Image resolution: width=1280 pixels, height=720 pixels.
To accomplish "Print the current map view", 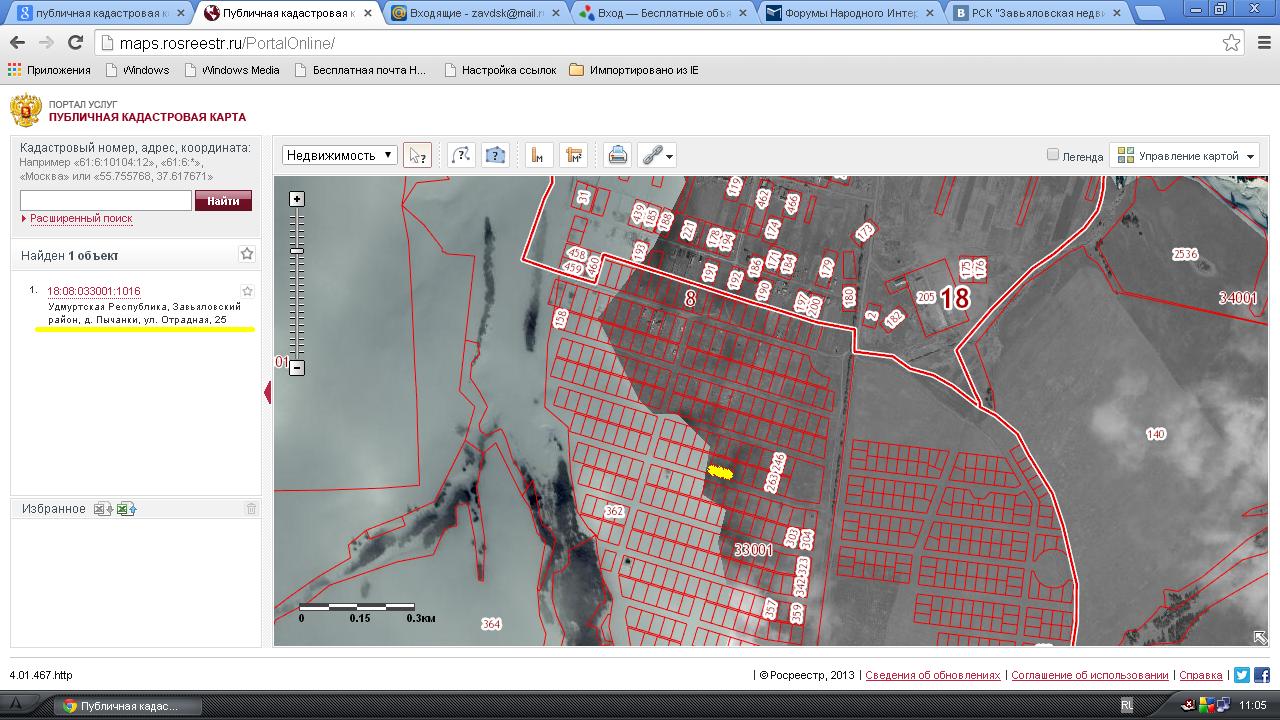I will 618,155.
